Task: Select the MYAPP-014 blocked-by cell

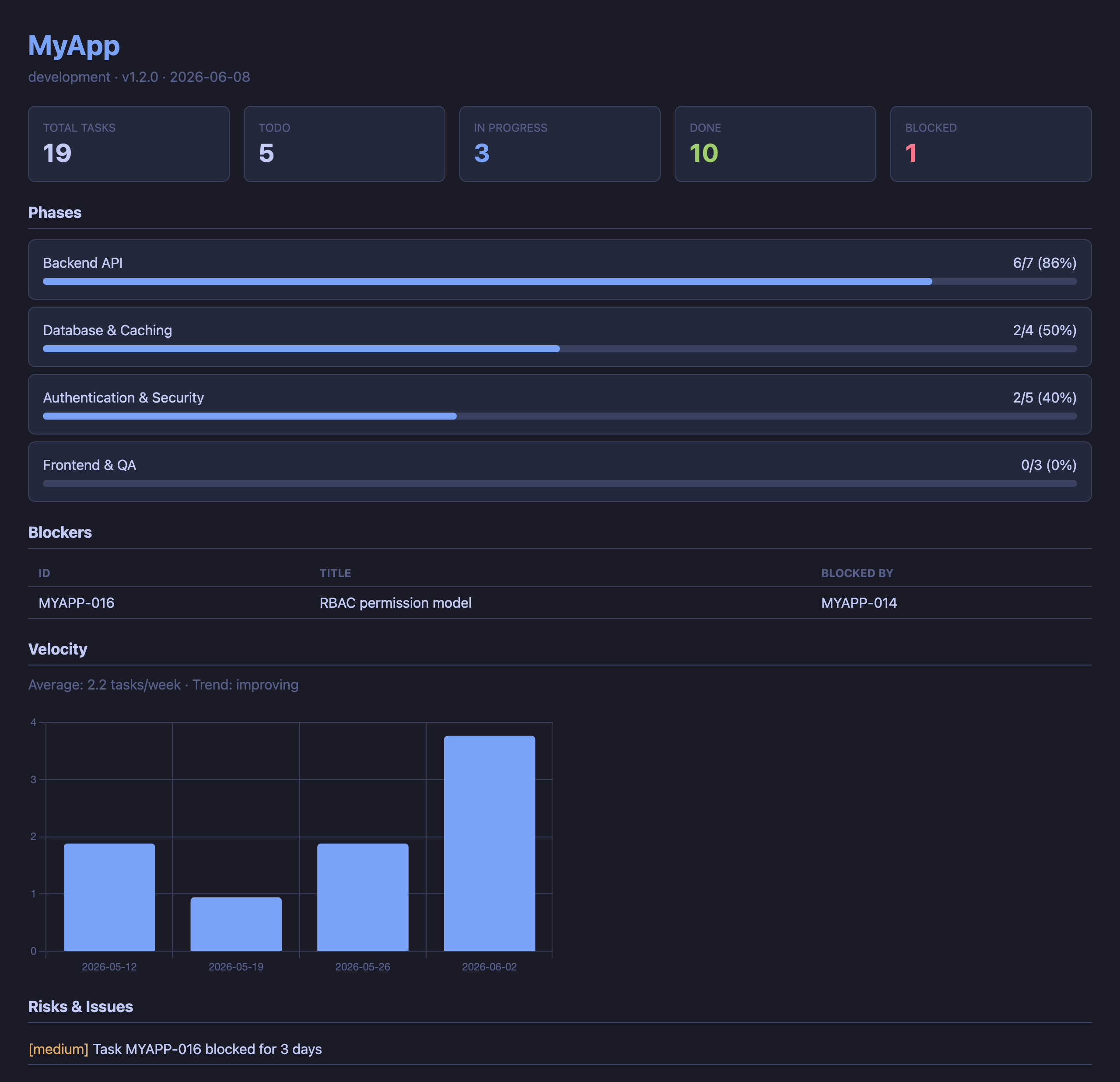Action: click(859, 603)
